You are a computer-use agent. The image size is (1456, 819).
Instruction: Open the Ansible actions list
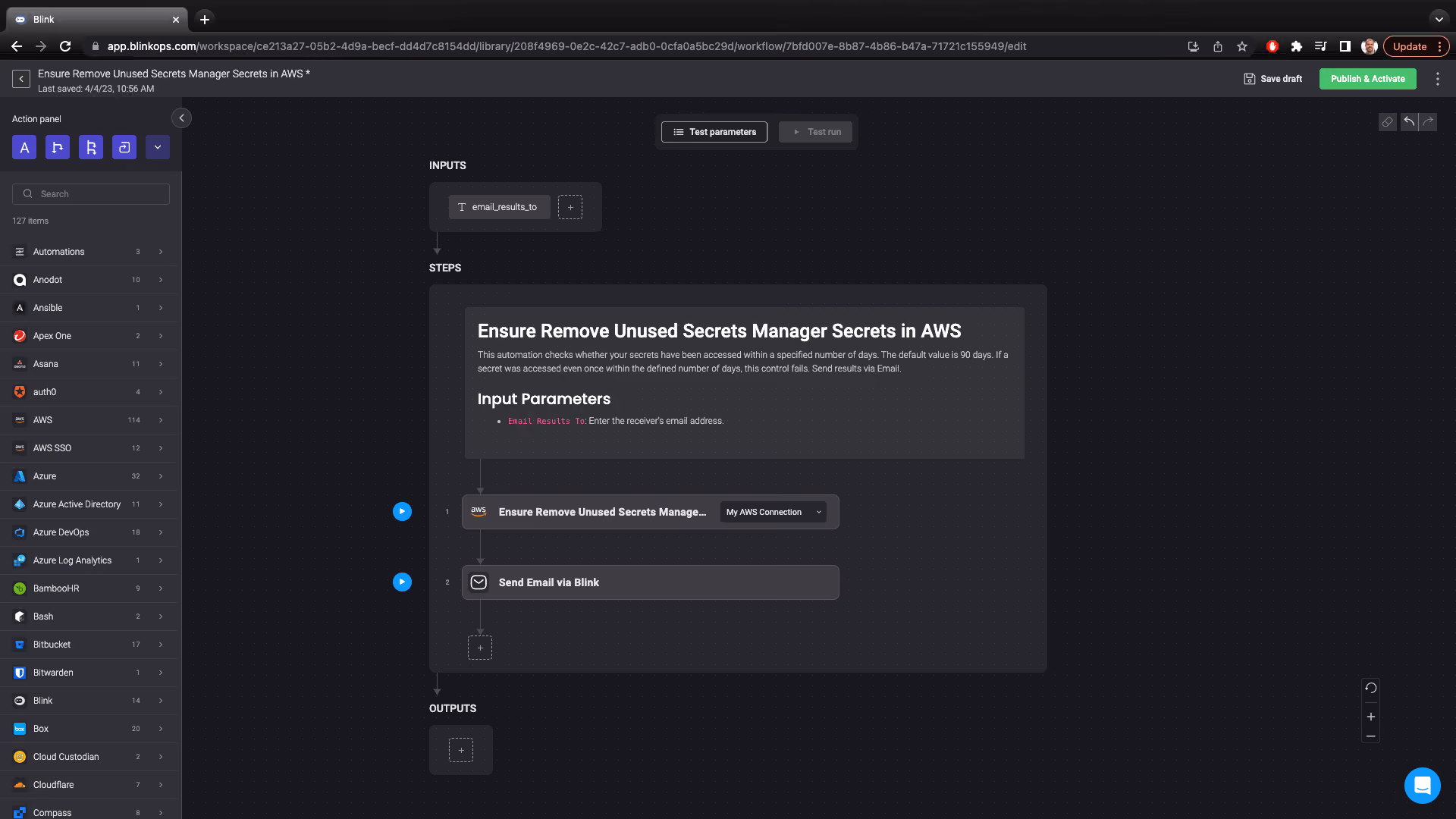point(88,308)
